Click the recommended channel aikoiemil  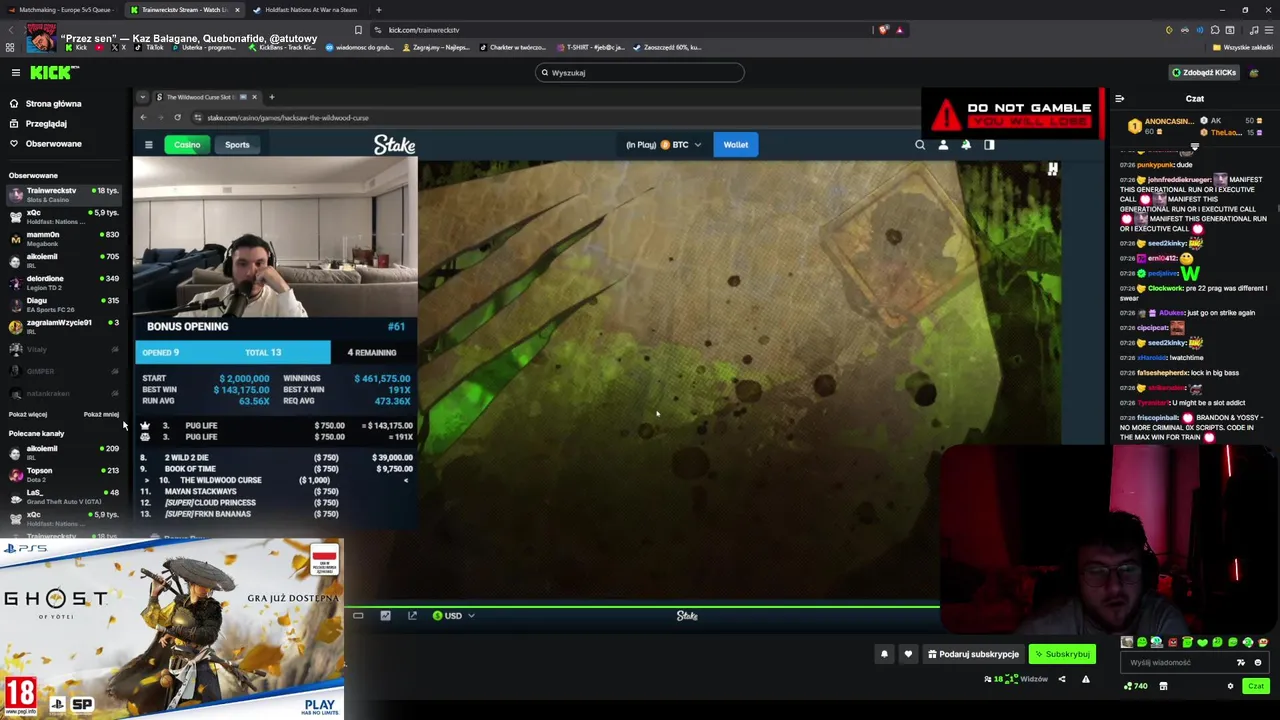tap(63, 452)
